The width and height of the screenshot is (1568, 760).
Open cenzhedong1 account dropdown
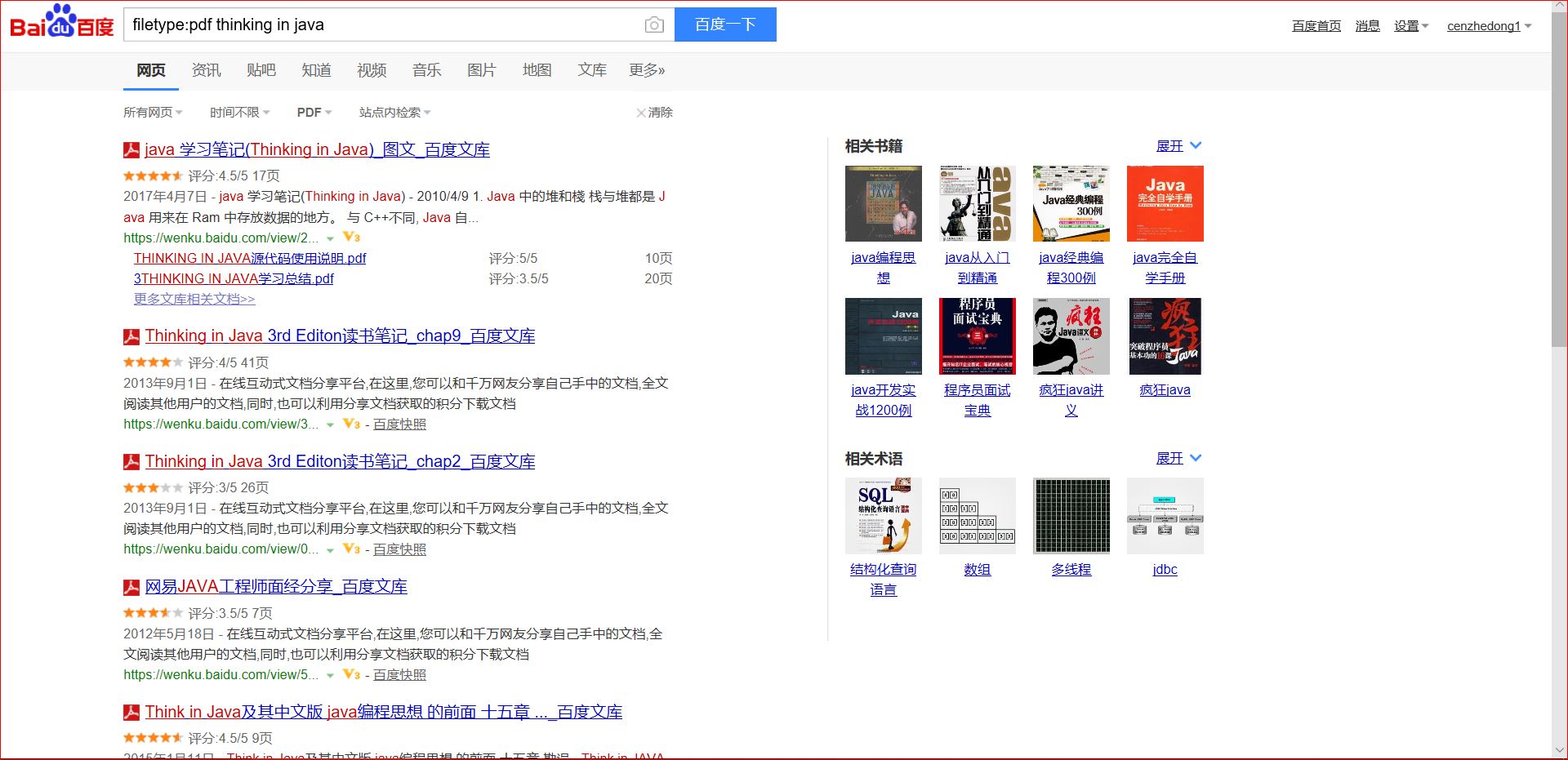(1489, 26)
